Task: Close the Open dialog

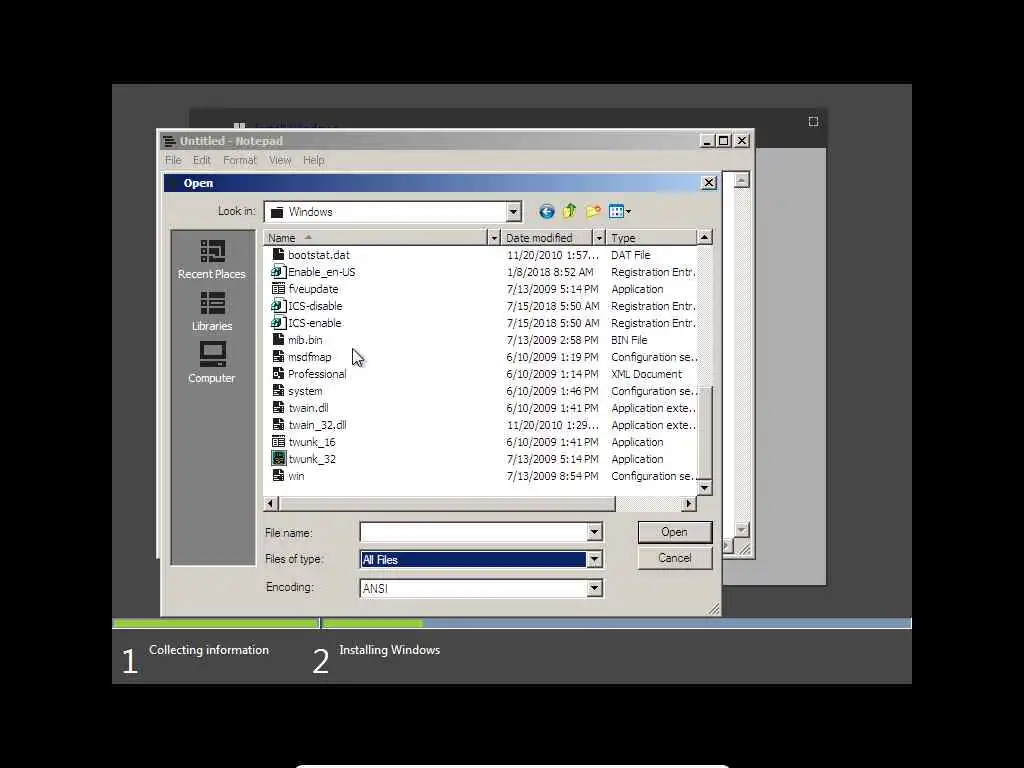Action: click(x=709, y=183)
